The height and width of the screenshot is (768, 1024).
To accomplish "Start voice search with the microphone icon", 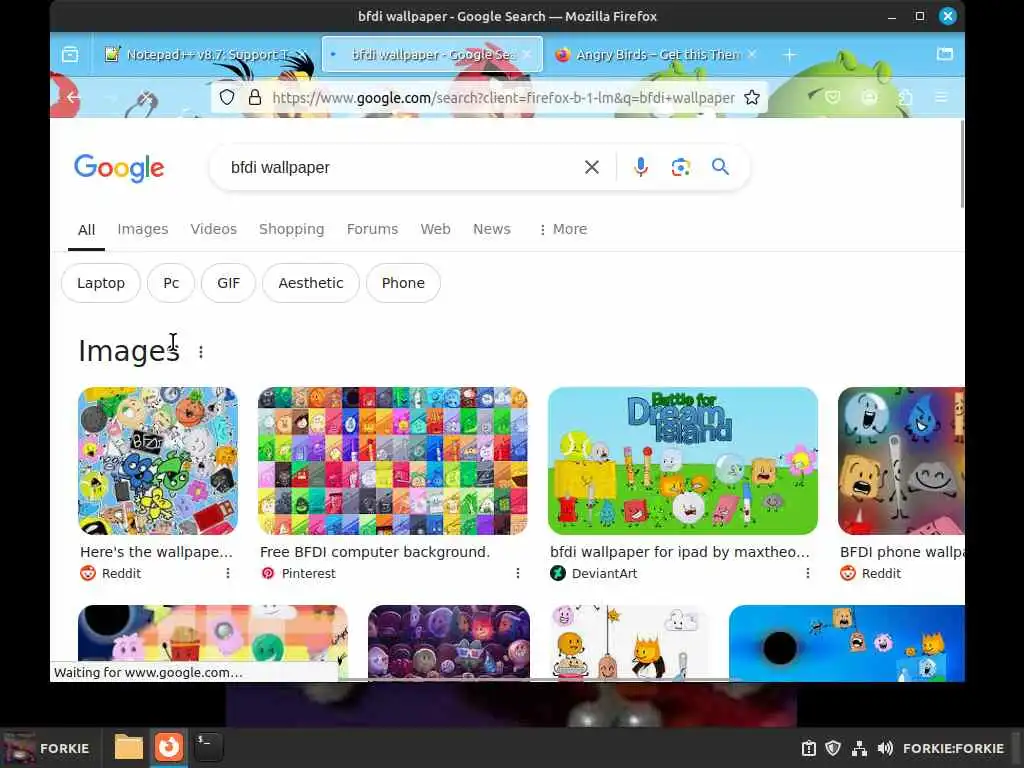I will pos(641,167).
